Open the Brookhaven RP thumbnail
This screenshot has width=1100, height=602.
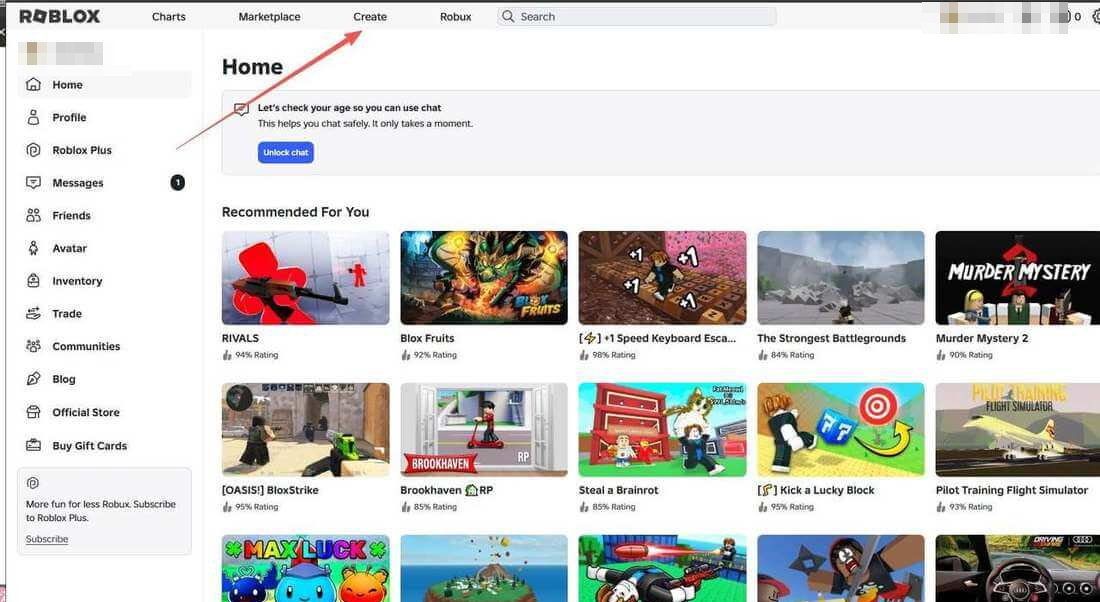click(484, 429)
